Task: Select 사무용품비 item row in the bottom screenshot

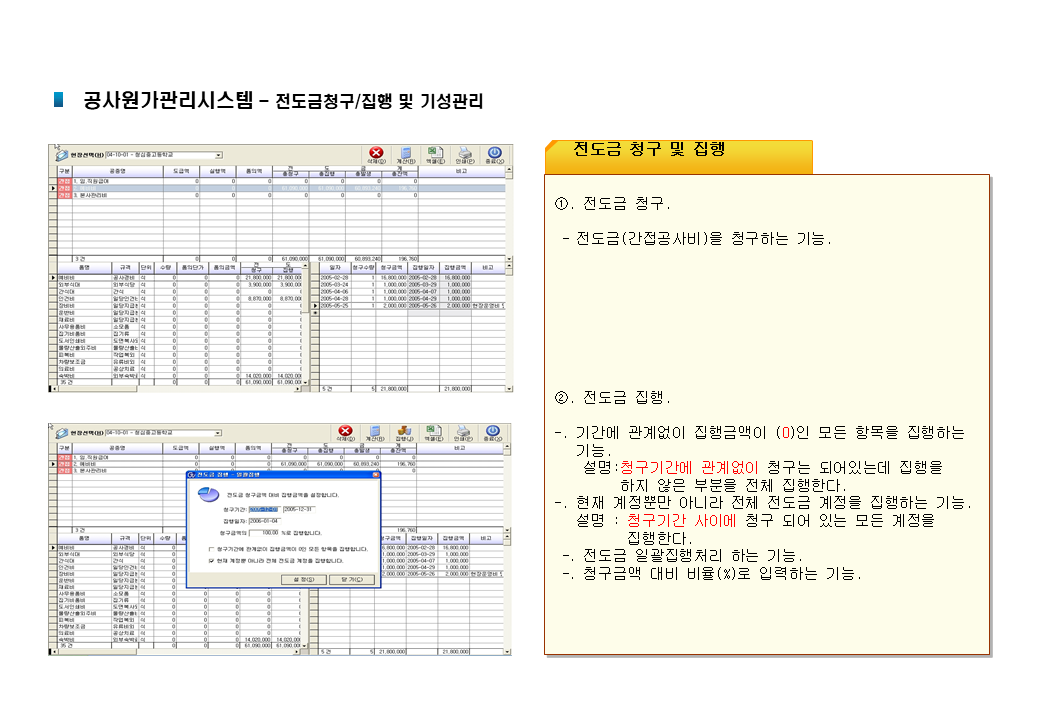Action: 179,593
